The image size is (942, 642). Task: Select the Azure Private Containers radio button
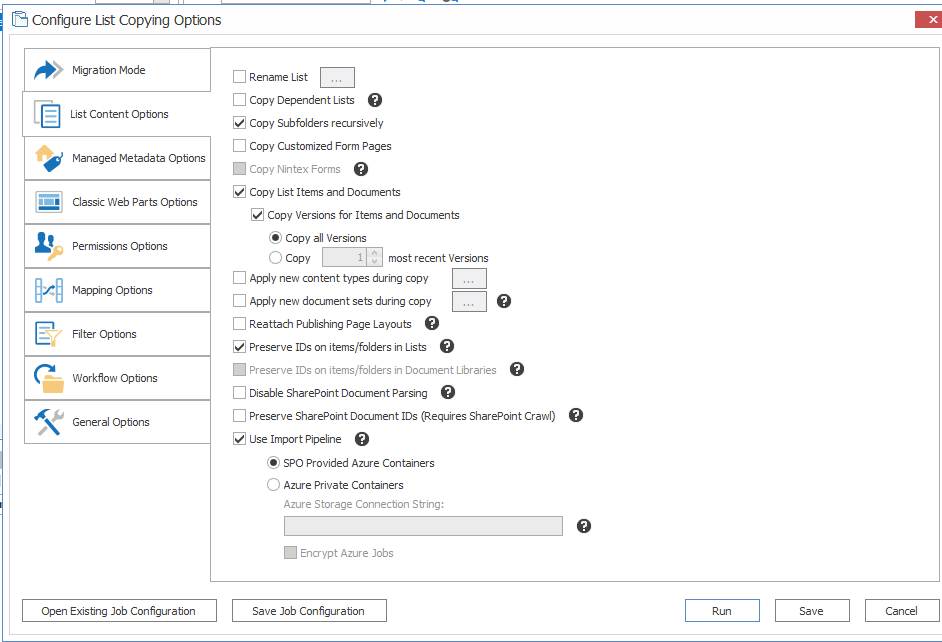pyautogui.click(x=273, y=484)
